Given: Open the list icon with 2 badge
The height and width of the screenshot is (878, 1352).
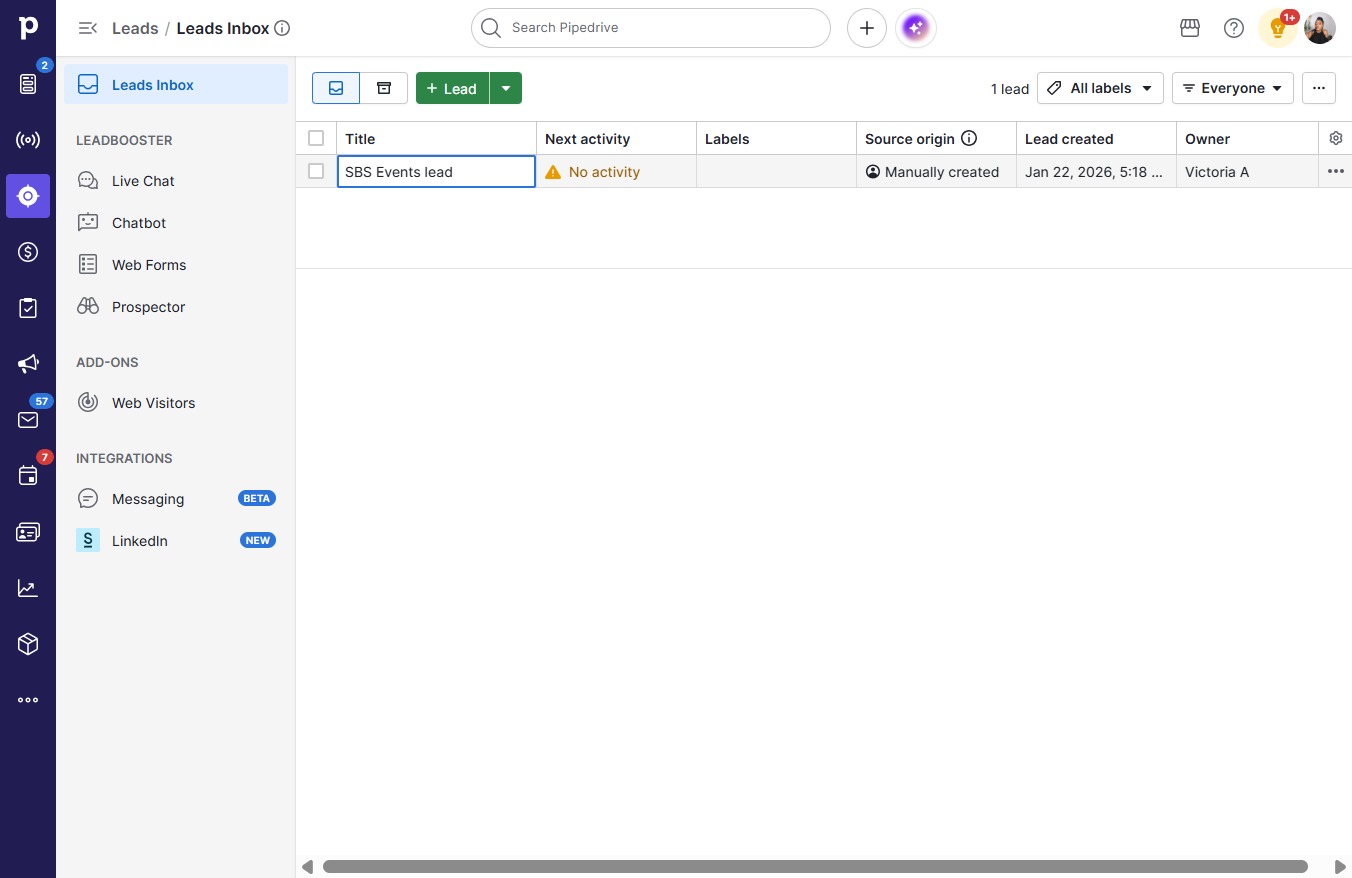Looking at the screenshot, I should [x=28, y=84].
